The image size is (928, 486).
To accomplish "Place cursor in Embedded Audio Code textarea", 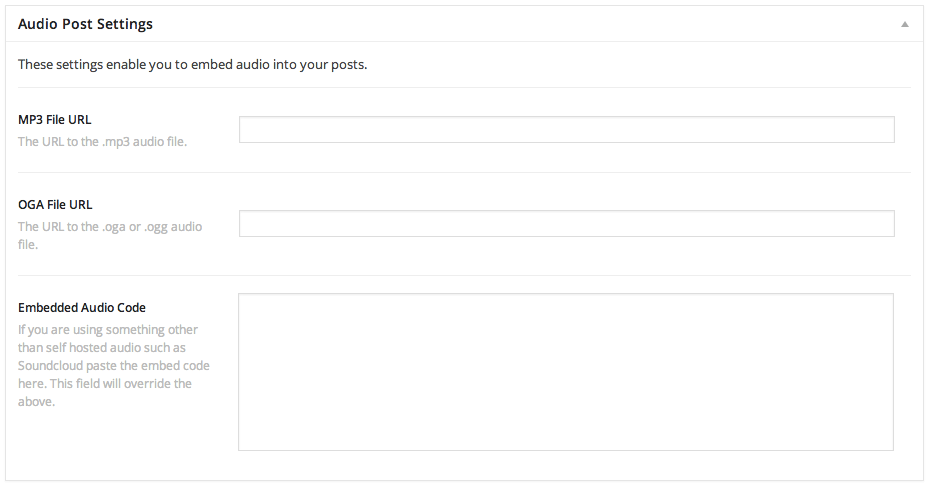I will coord(566,371).
